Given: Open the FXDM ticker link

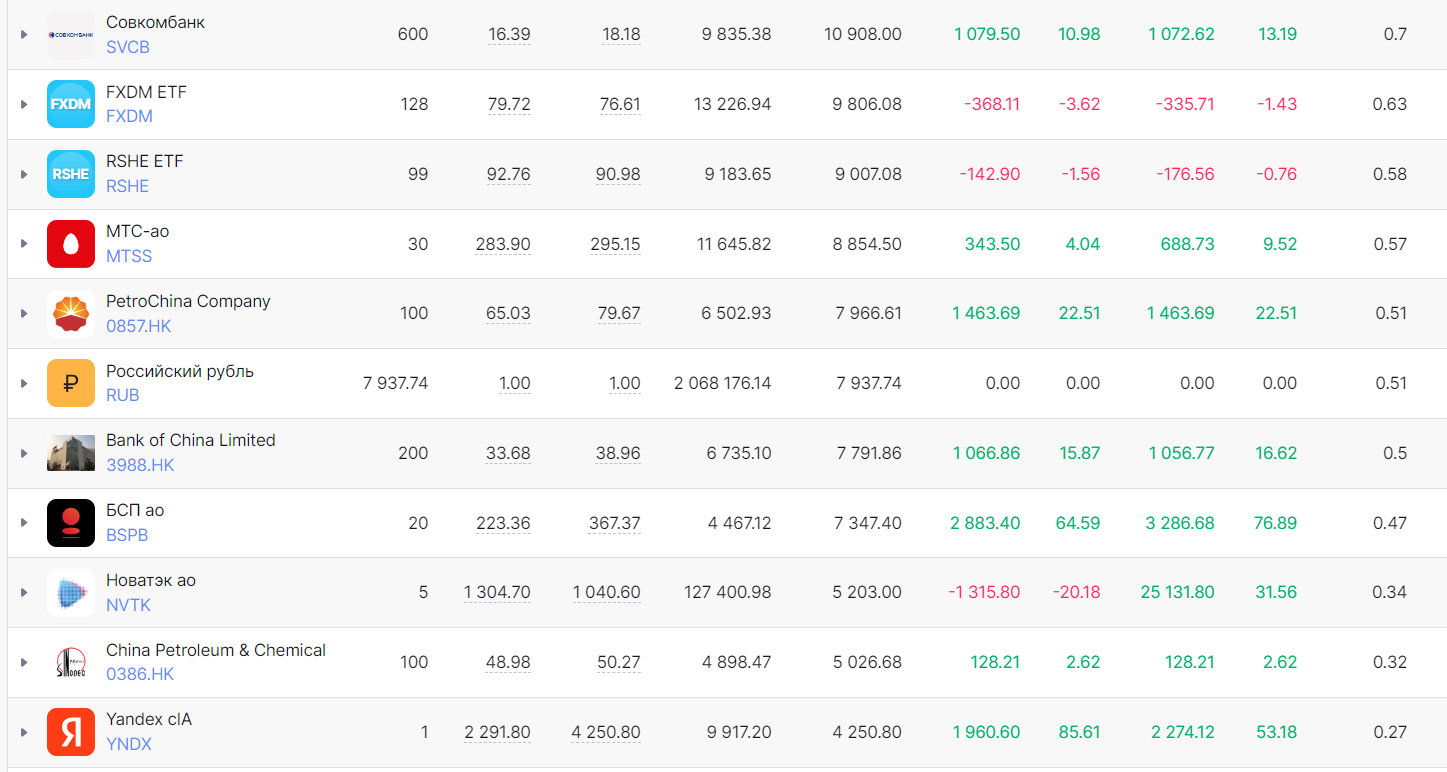Looking at the screenshot, I should click(x=129, y=116).
